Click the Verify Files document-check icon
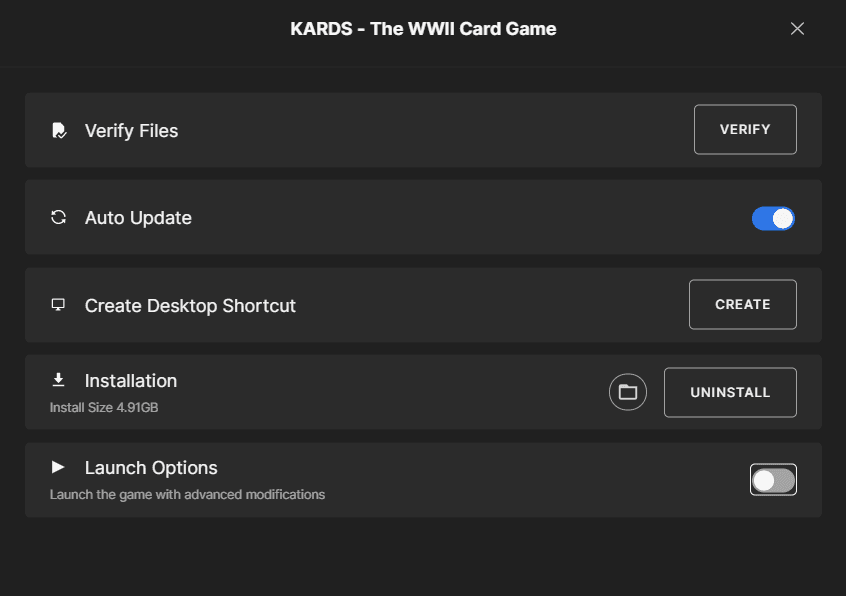 (59, 131)
